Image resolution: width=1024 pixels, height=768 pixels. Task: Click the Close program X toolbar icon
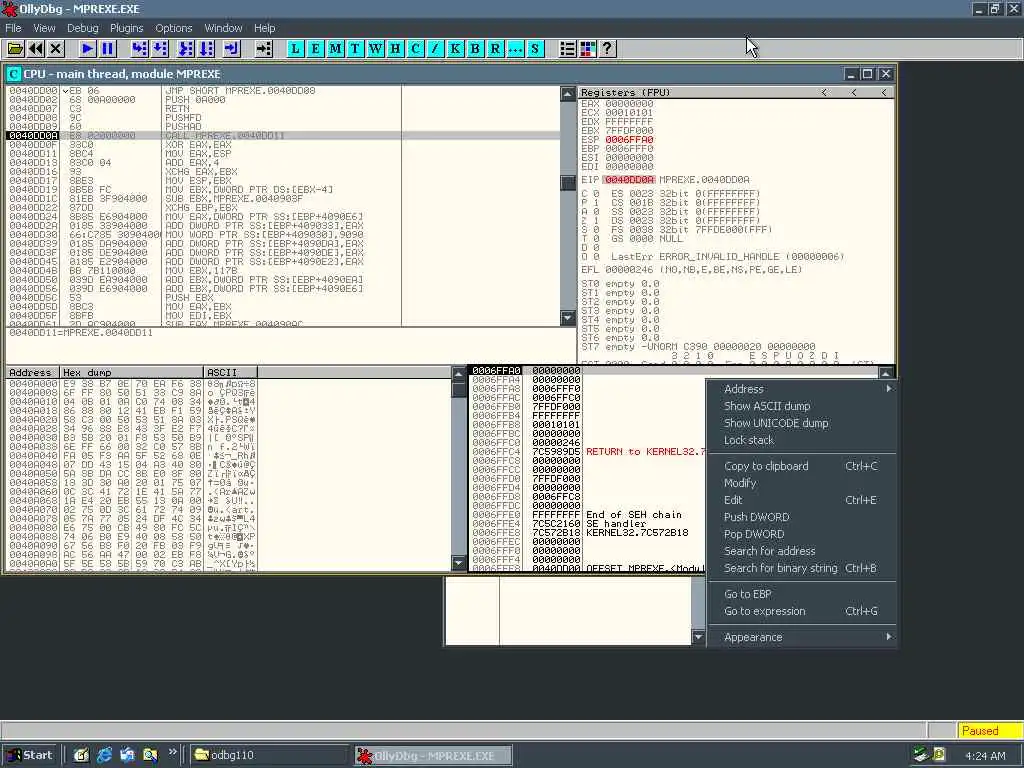56,49
